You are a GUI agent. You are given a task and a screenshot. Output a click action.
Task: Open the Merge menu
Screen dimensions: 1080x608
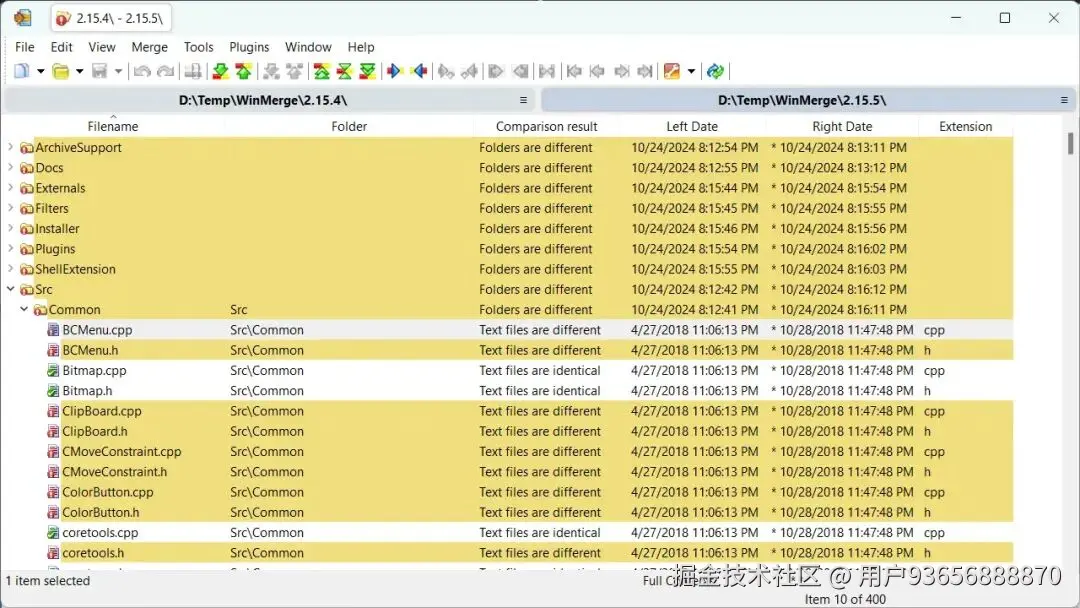pos(149,47)
